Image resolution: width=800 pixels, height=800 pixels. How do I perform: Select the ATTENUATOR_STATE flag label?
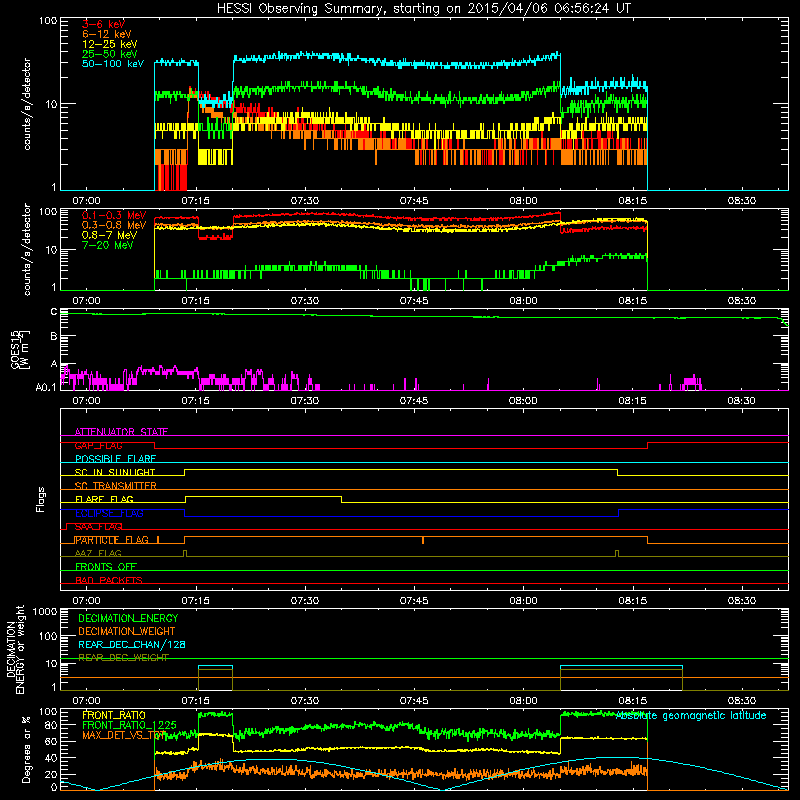point(121,432)
